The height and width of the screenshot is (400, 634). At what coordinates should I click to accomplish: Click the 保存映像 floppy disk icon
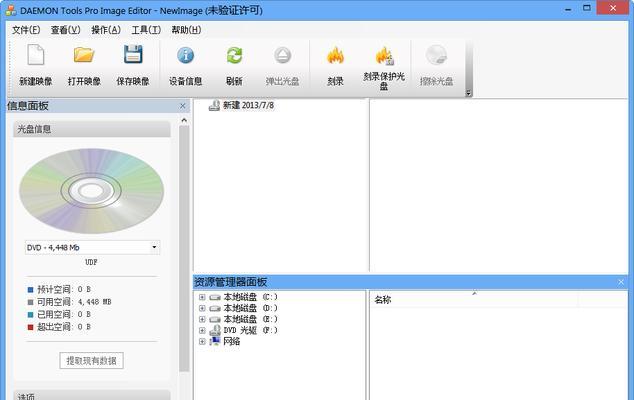click(x=133, y=55)
